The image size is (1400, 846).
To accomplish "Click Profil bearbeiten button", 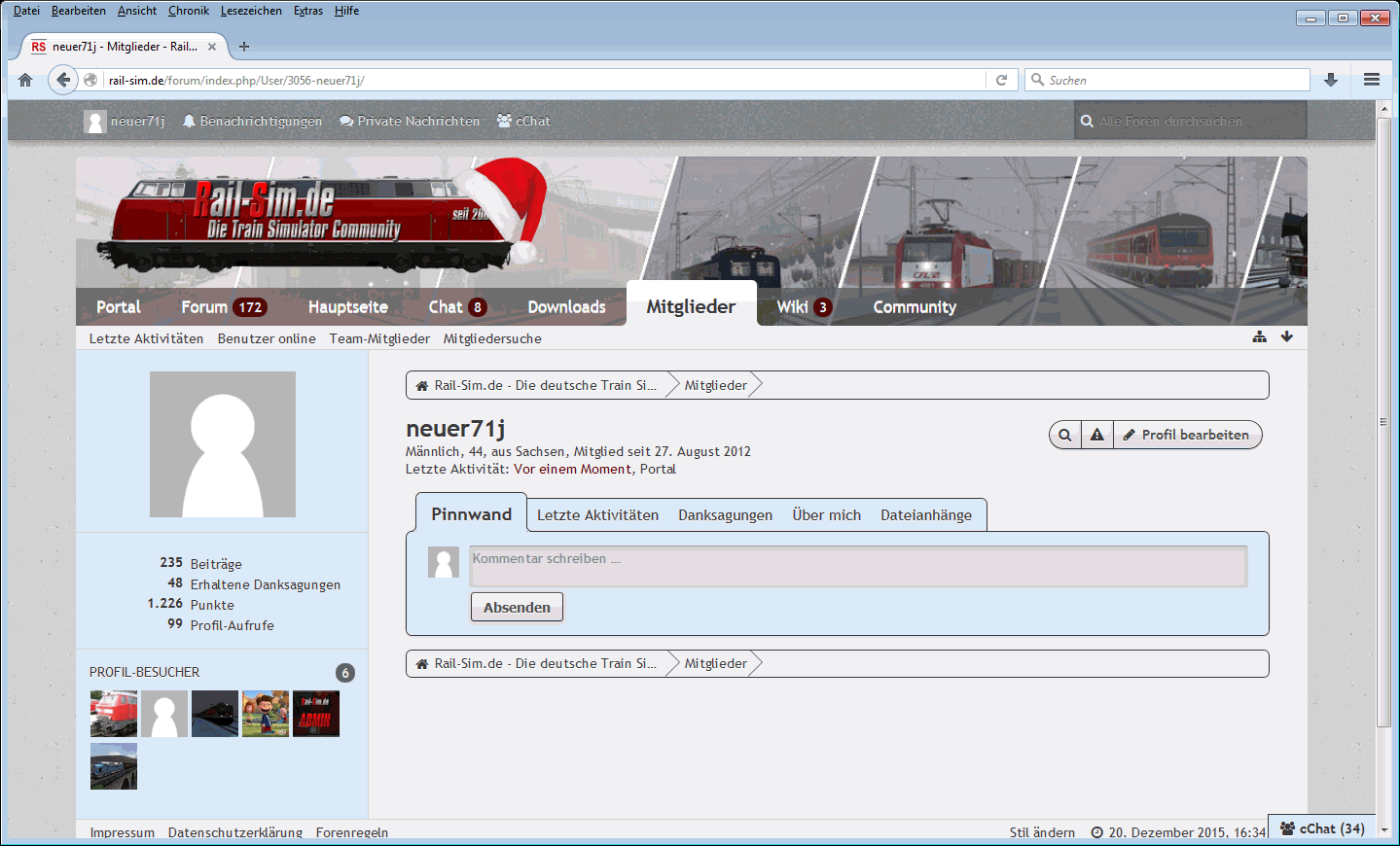I will click(1187, 435).
